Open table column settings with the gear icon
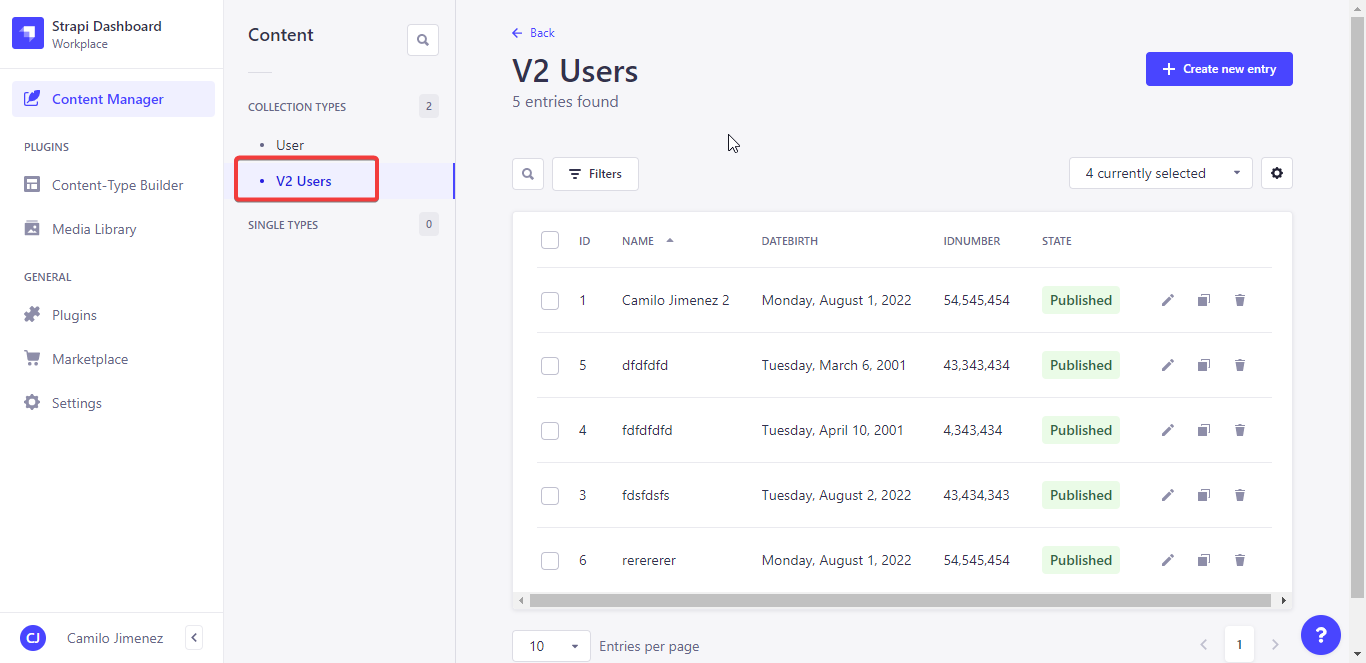Image resolution: width=1366 pixels, height=663 pixels. (1277, 173)
